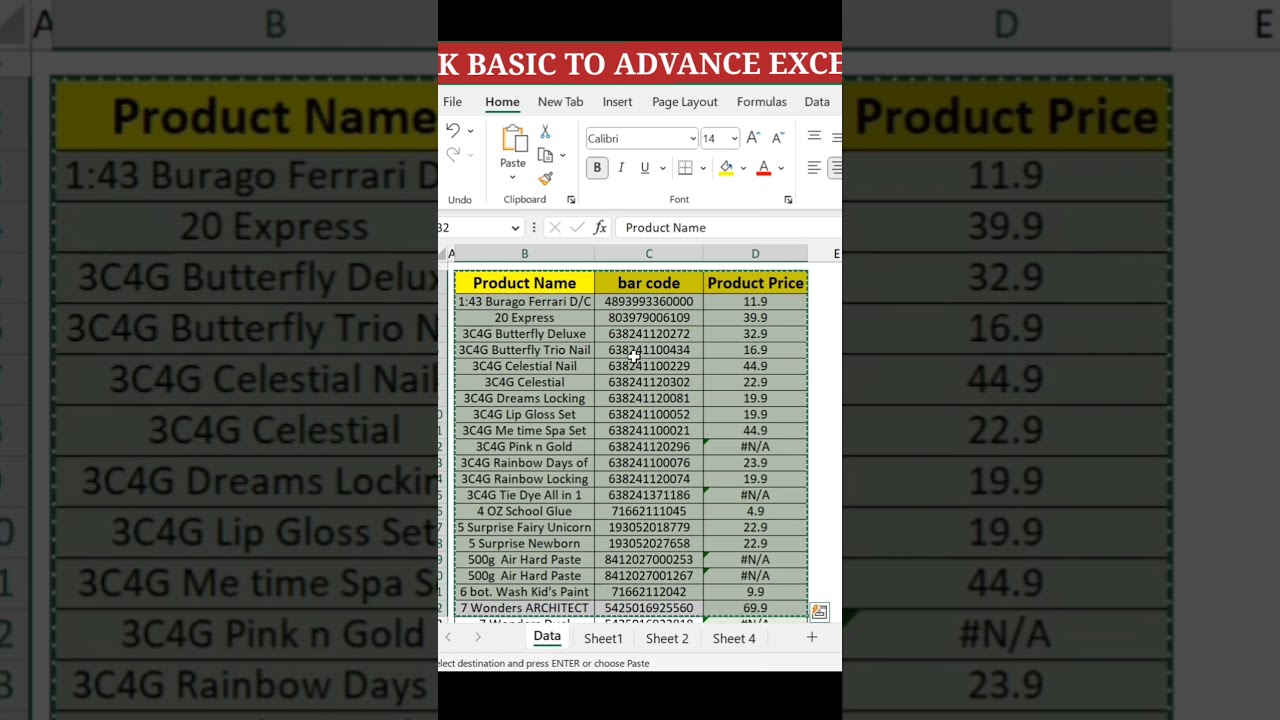Viewport: 1280px width, 720px height.
Task: Select the 20 Express cell
Action: click(x=525, y=318)
